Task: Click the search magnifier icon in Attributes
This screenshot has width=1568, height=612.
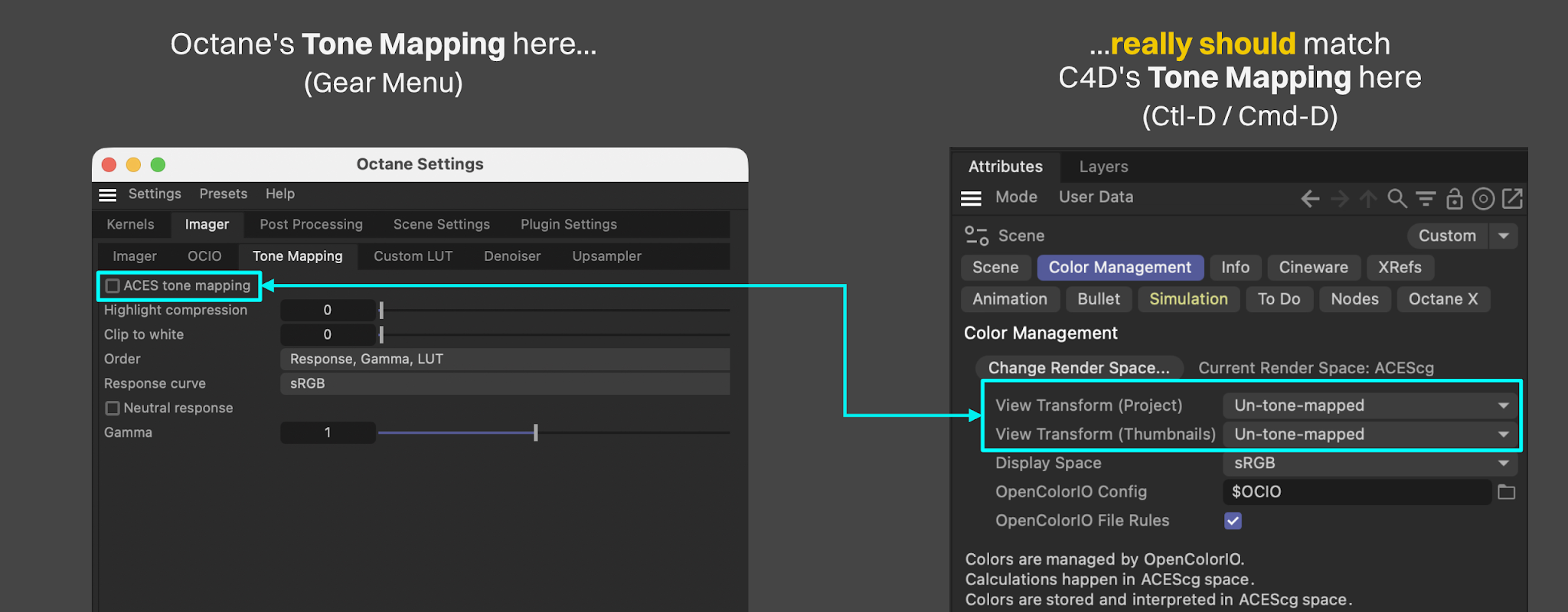Action: [1397, 199]
